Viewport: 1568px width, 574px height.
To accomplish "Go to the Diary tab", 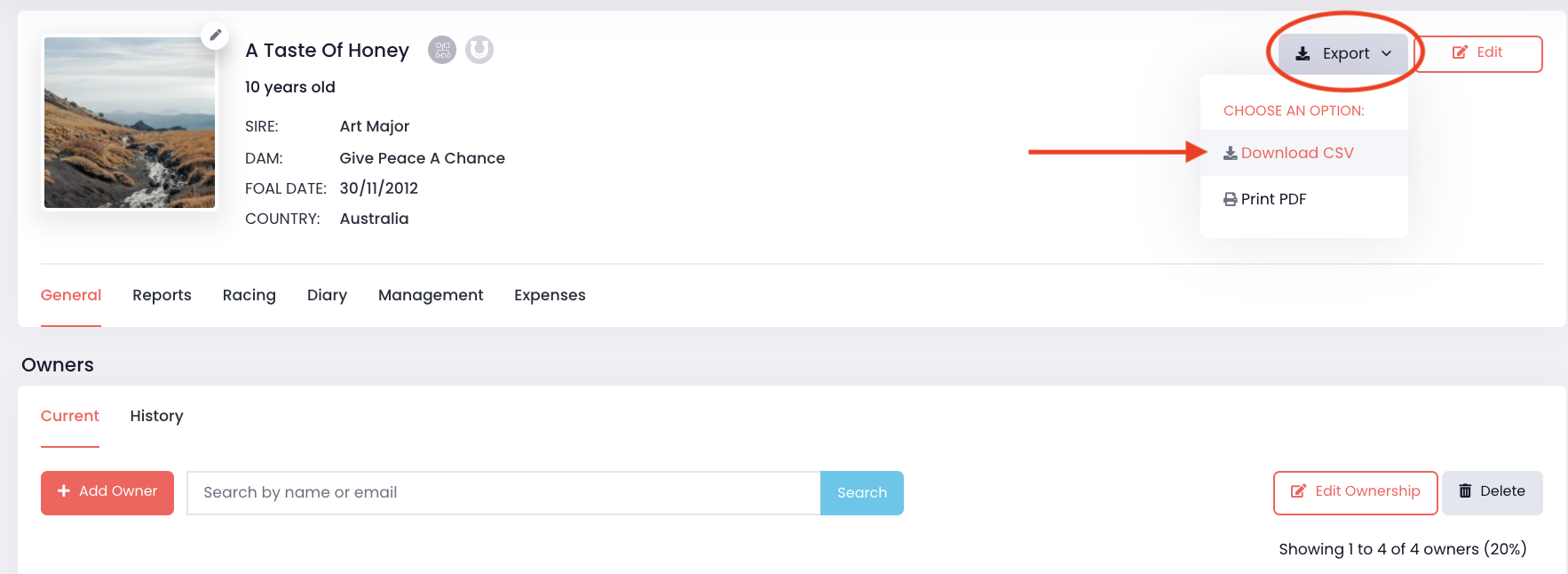I will [327, 295].
